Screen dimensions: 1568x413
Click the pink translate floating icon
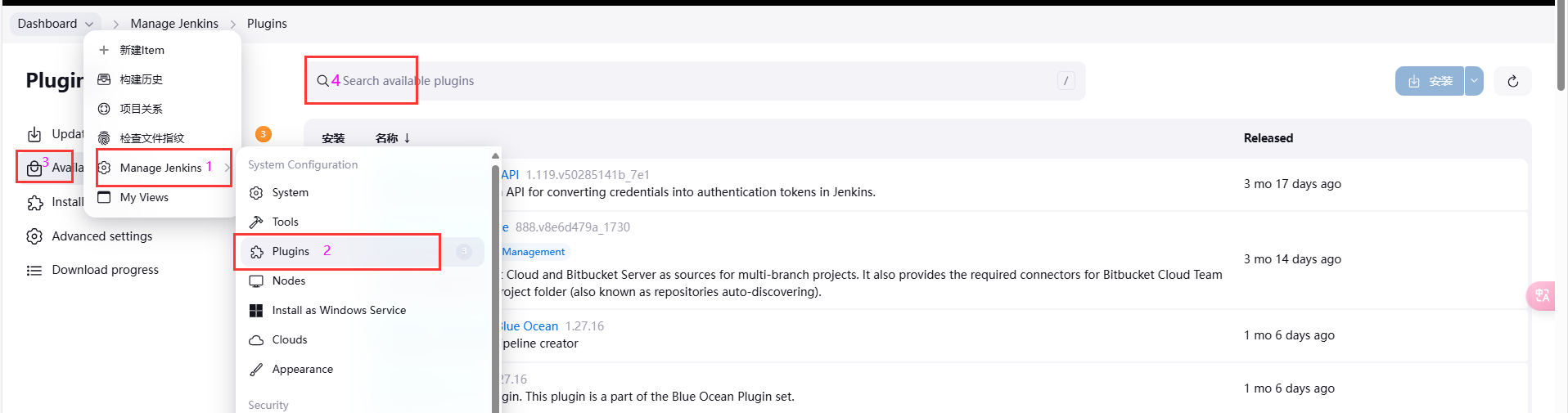tap(1542, 295)
